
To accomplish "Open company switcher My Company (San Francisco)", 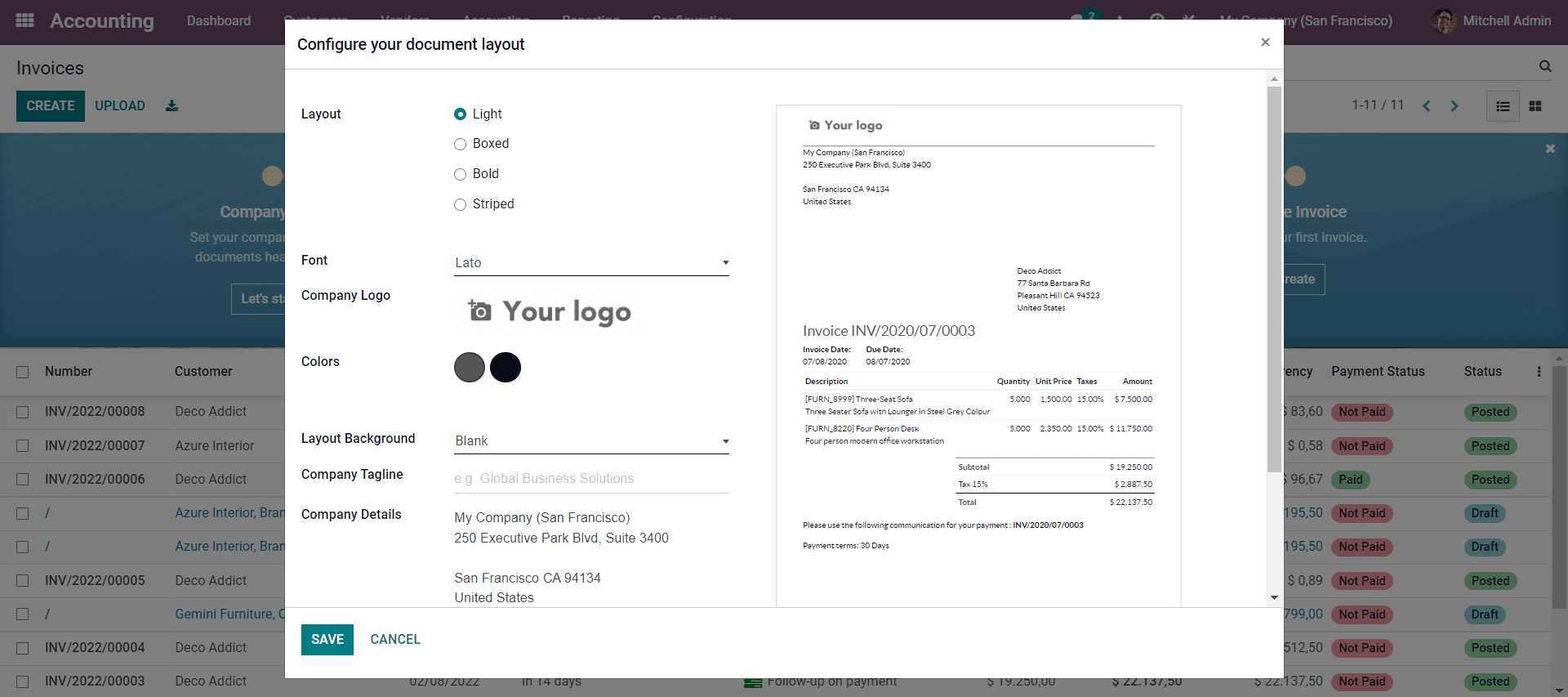I will tap(1306, 20).
